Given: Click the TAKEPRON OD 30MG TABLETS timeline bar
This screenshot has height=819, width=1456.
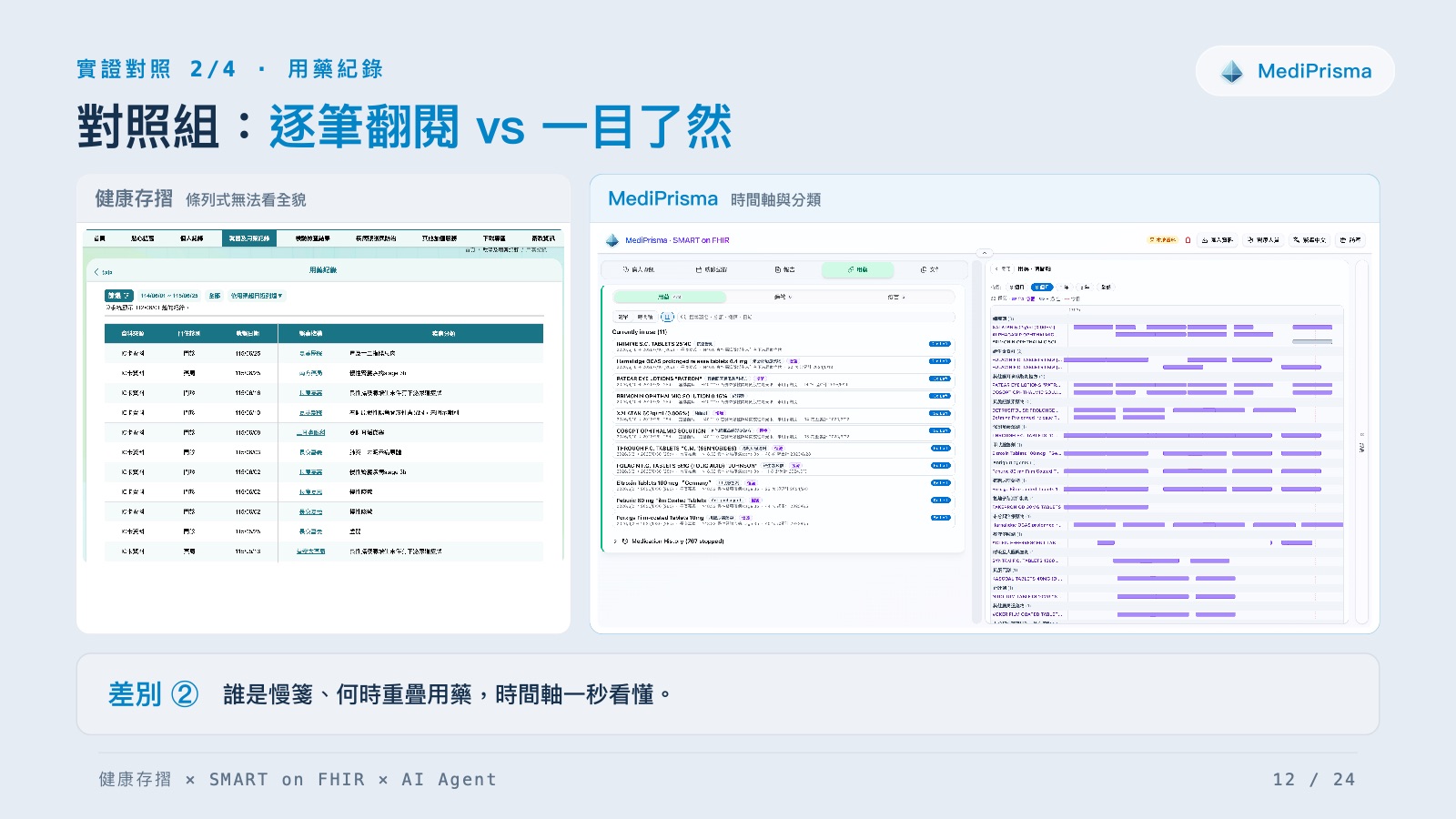Looking at the screenshot, I should pos(1106,507).
